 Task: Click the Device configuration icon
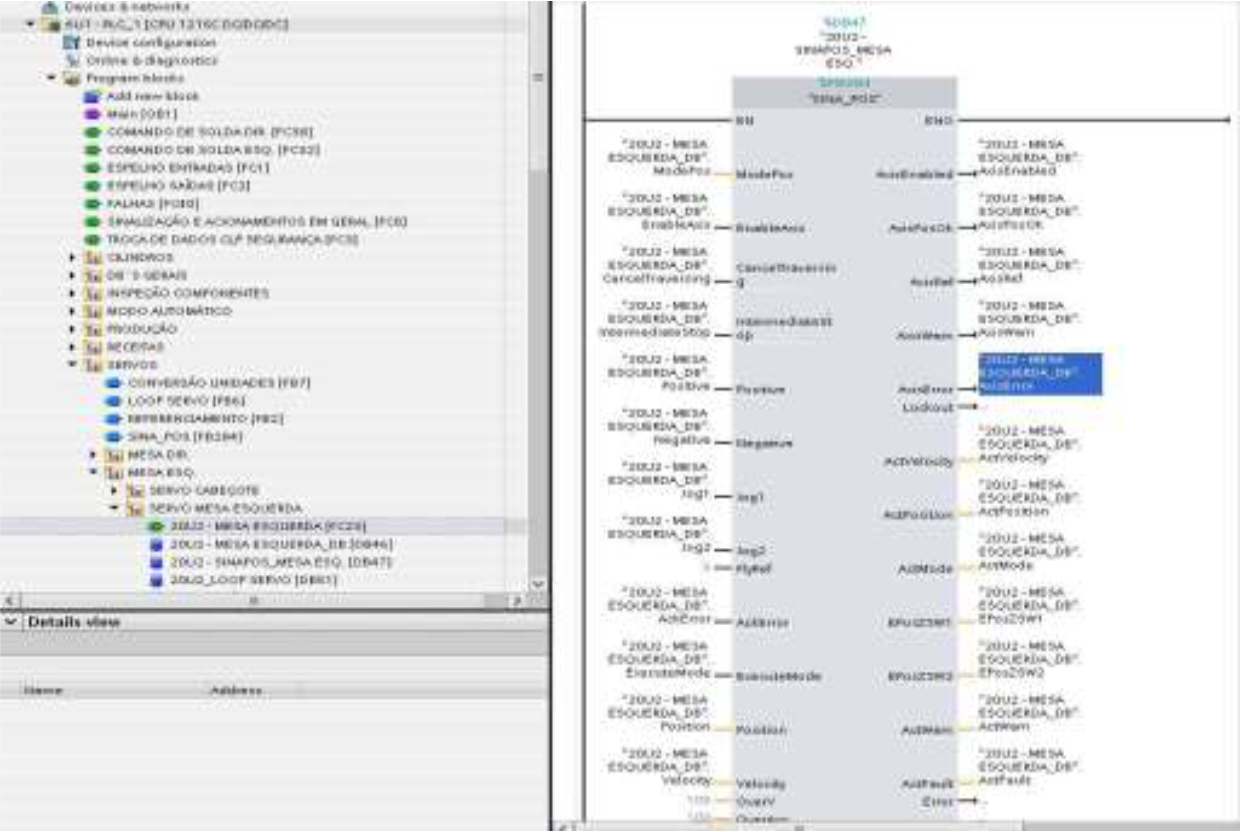[70, 43]
